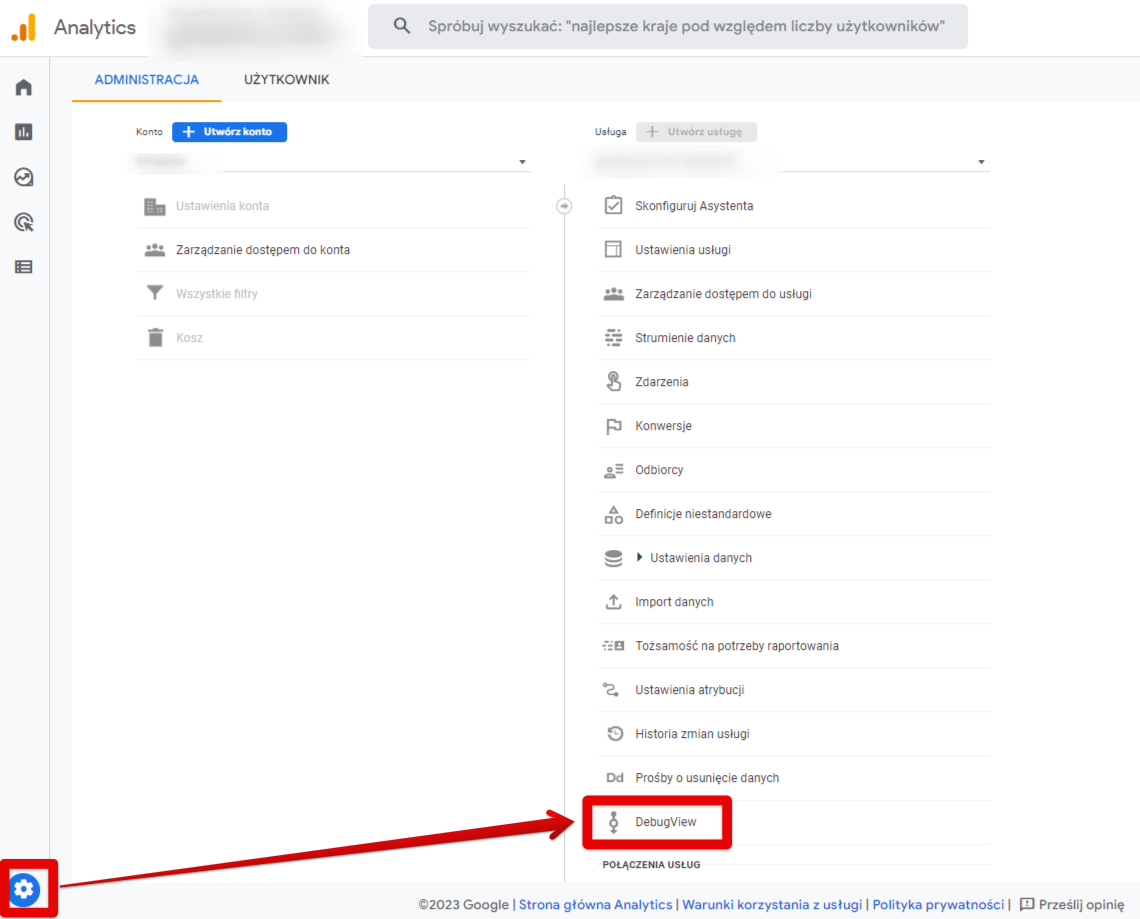Click the upload icon for Import danych
Image resolution: width=1140 pixels, height=919 pixels.
pos(613,601)
